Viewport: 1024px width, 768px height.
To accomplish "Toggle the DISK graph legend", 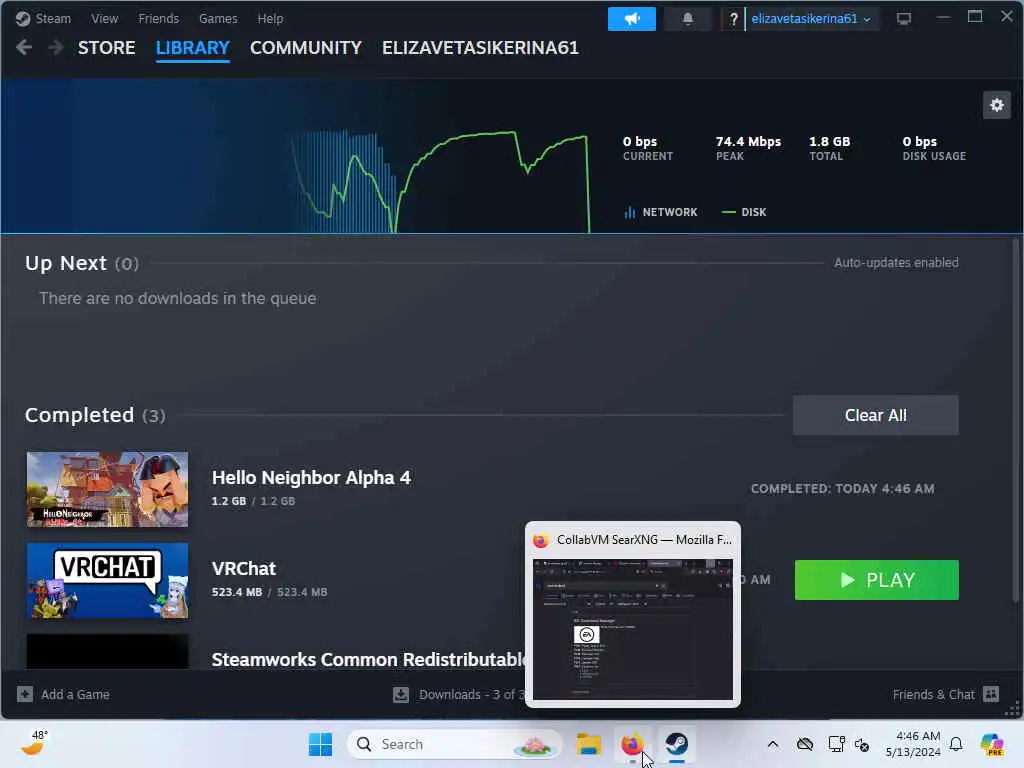I will point(744,212).
